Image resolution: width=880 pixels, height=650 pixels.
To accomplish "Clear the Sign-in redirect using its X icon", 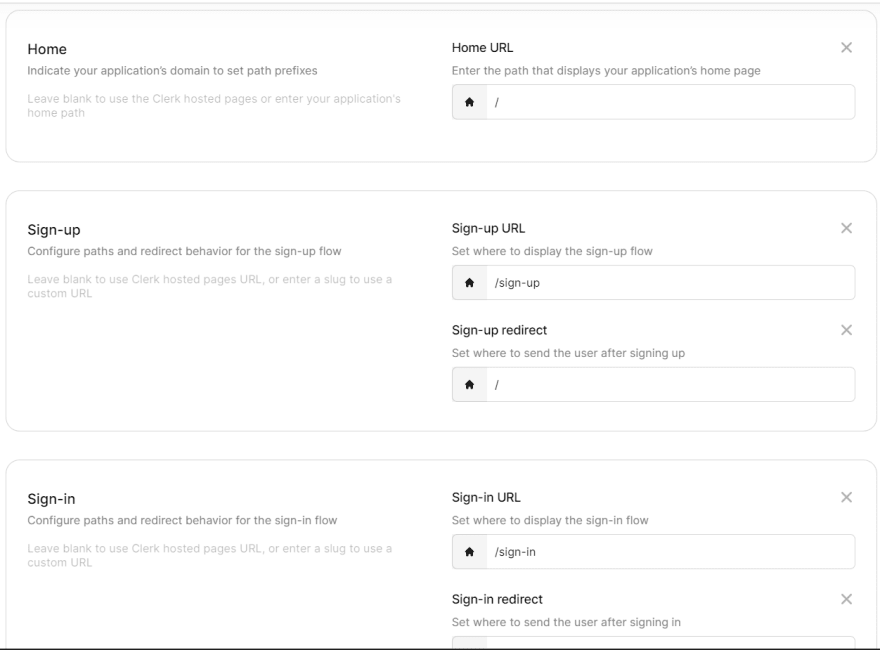I will pyautogui.click(x=846, y=599).
